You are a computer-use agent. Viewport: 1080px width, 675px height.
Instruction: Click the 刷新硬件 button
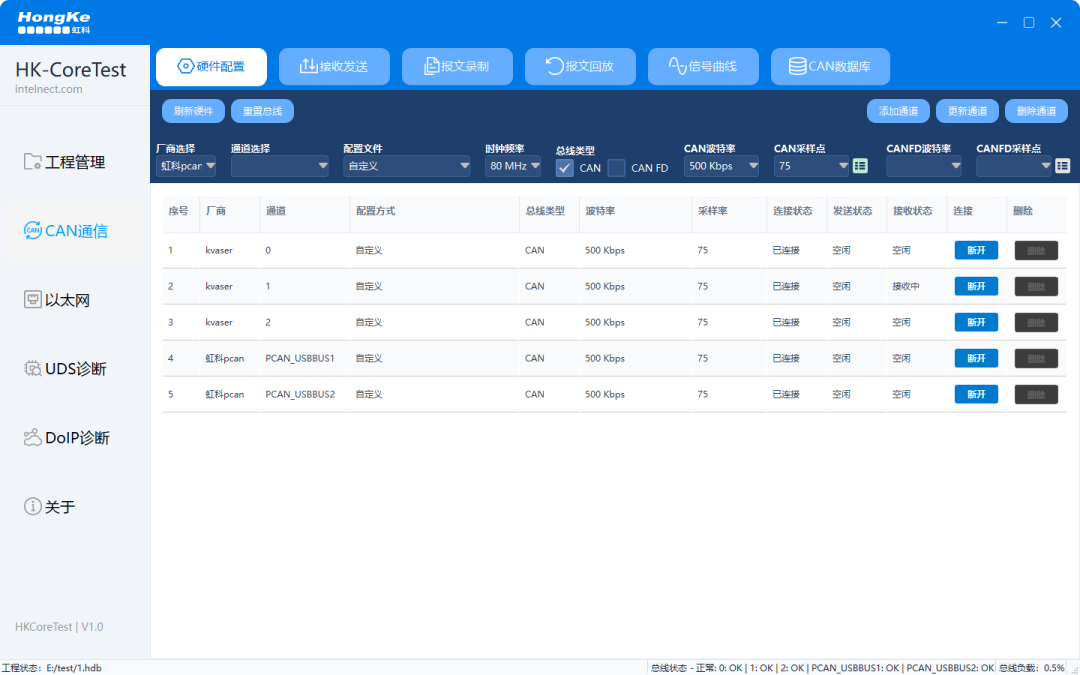(x=194, y=111)
